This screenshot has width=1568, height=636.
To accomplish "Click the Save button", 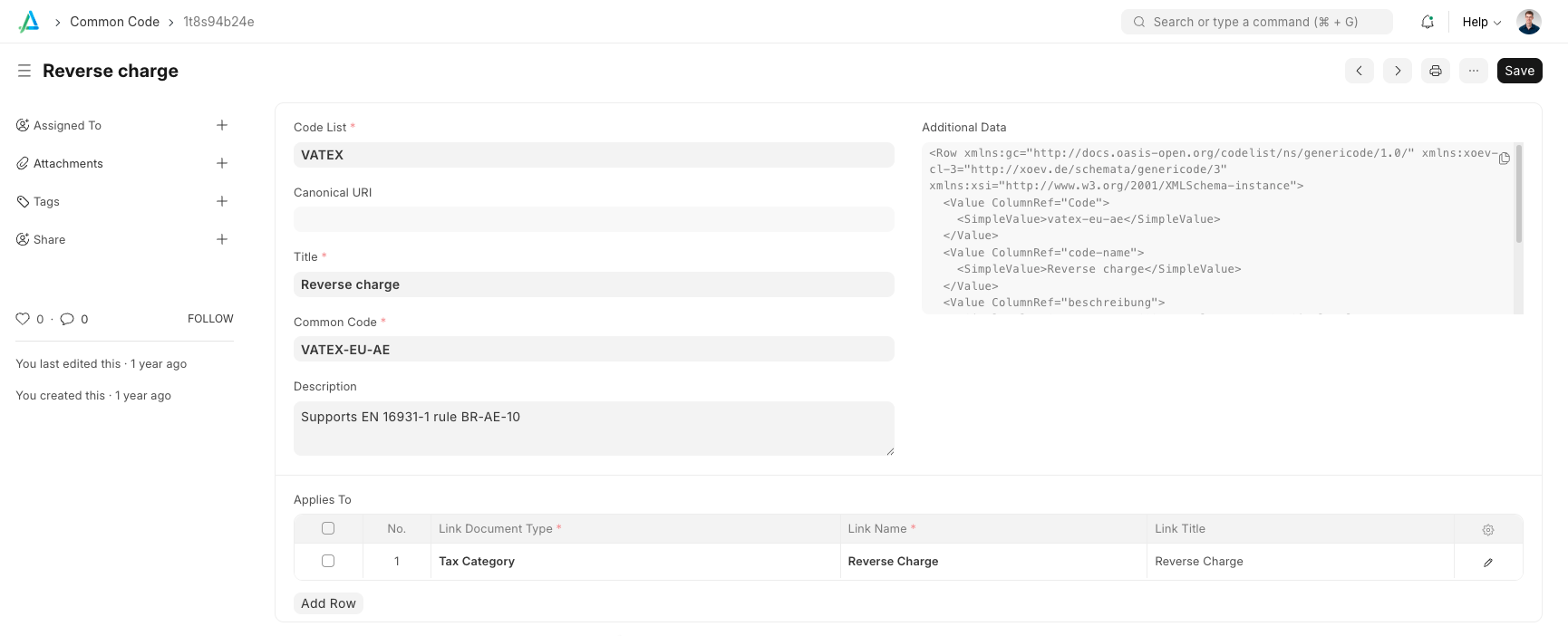I will point(1519,71).
